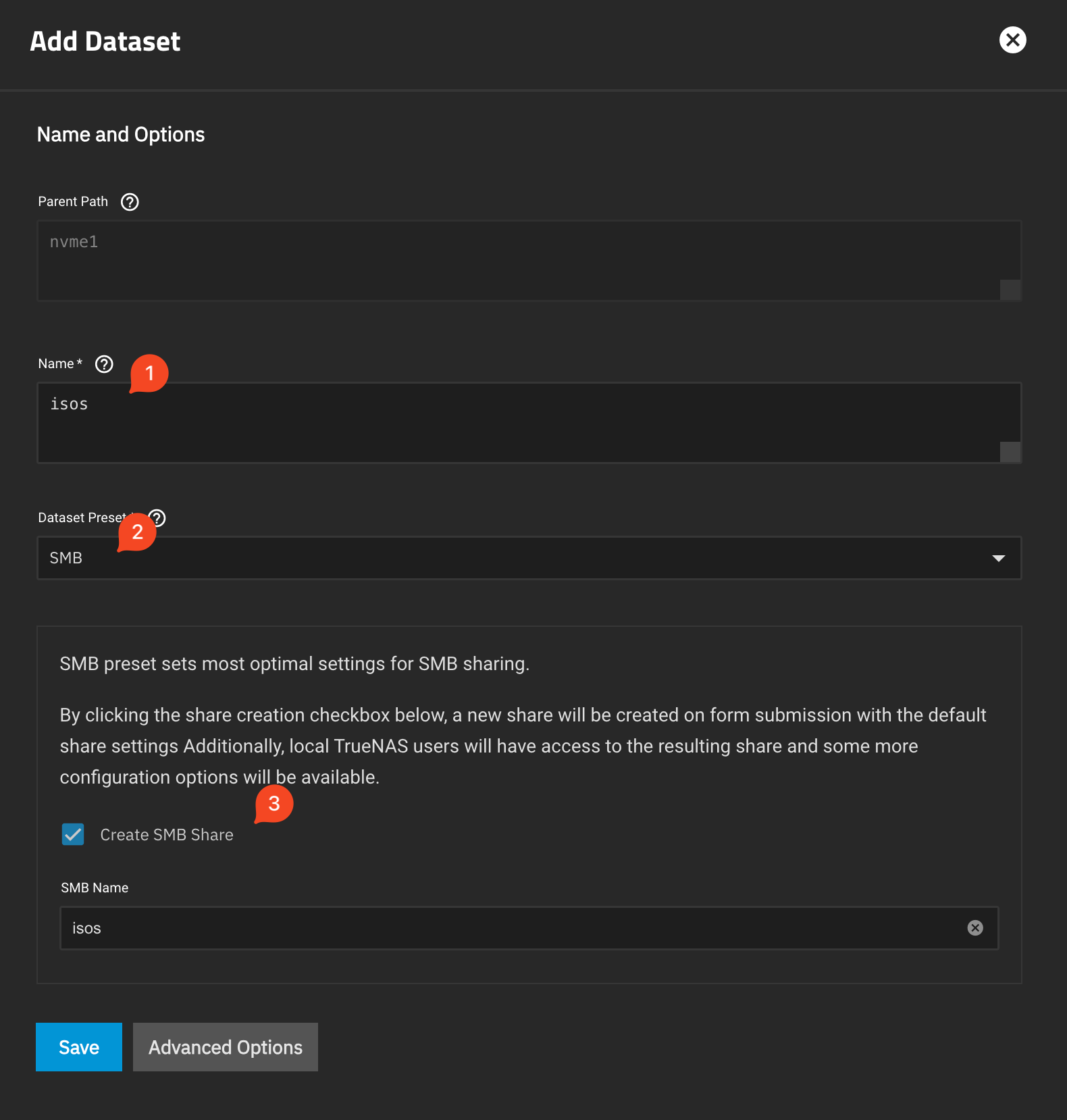This screenshot has width=1067, height=1120.
Task: Click the Create SMB Share label
Action: (x=167, y=835)
